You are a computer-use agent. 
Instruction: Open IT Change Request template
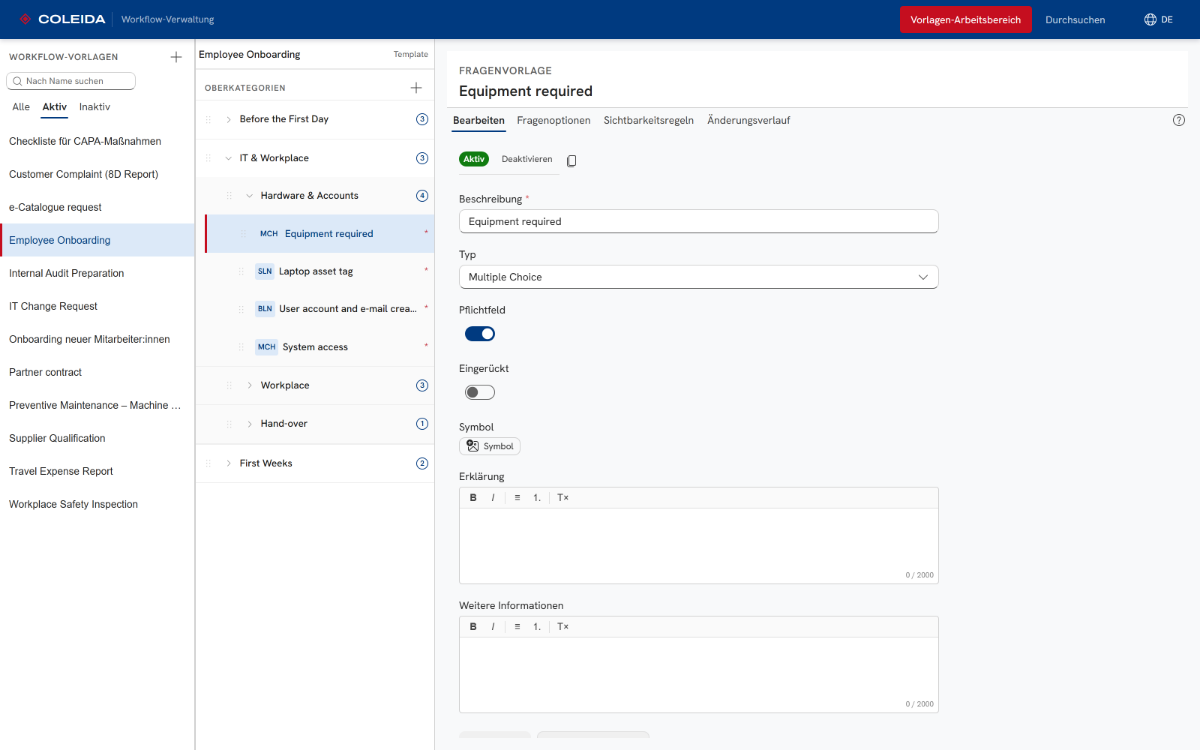(97, 306)
